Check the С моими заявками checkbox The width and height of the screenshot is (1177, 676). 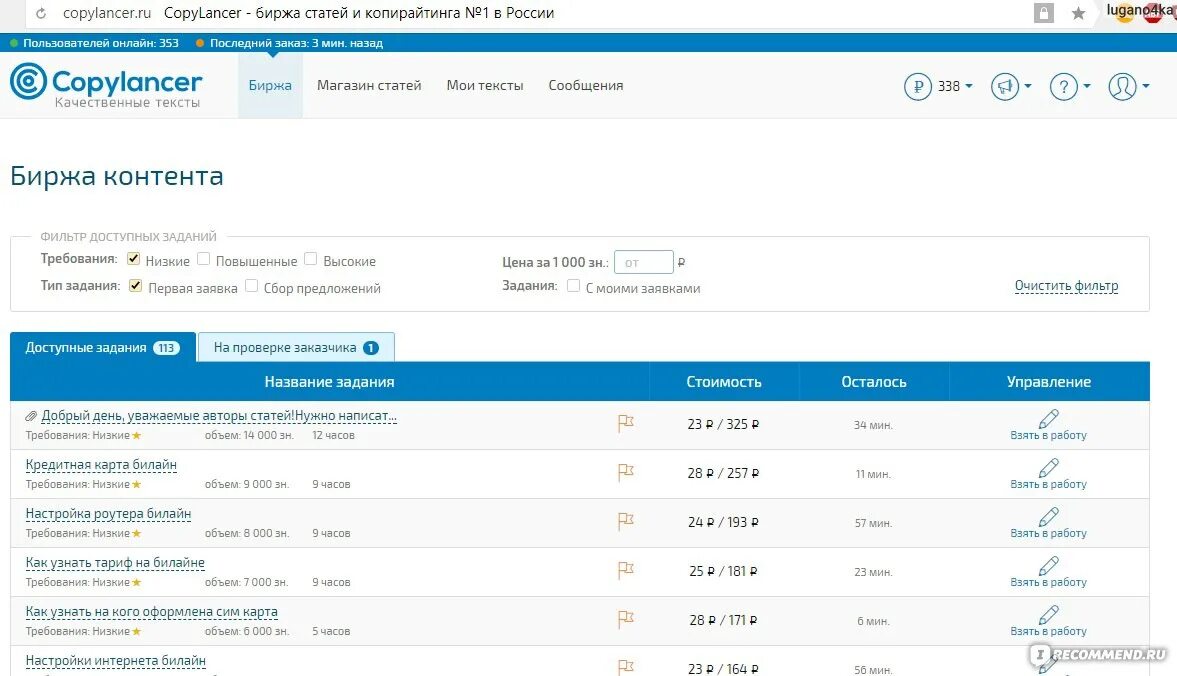click(573, 286)
